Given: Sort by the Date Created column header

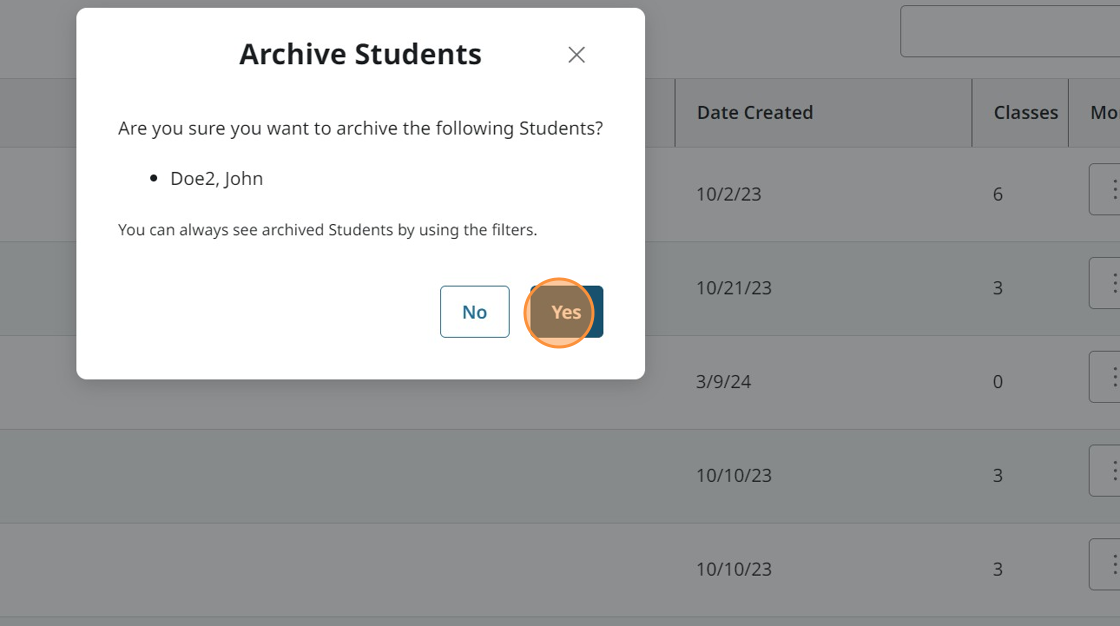Looking at the screenshot, I should click(755, 113).
